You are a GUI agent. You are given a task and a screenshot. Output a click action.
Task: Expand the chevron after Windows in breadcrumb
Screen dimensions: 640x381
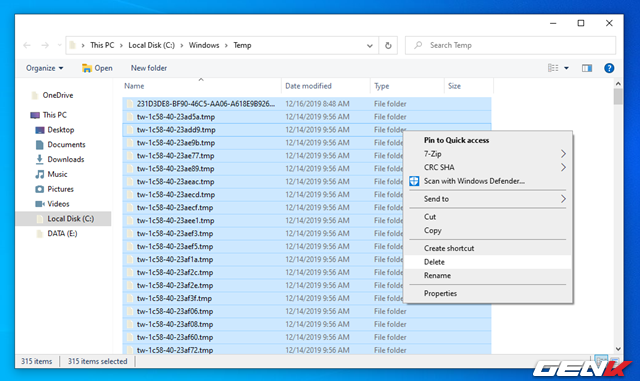tap(226, 45)
